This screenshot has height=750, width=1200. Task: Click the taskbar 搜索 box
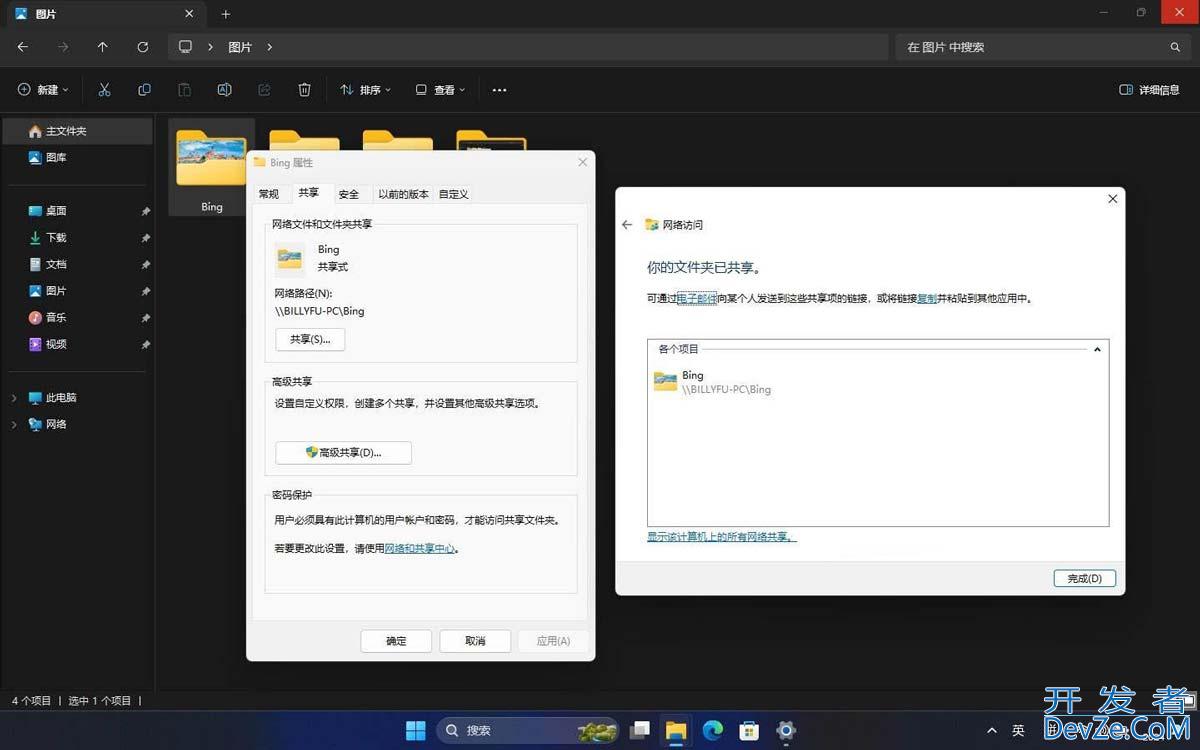coord(528,730)
